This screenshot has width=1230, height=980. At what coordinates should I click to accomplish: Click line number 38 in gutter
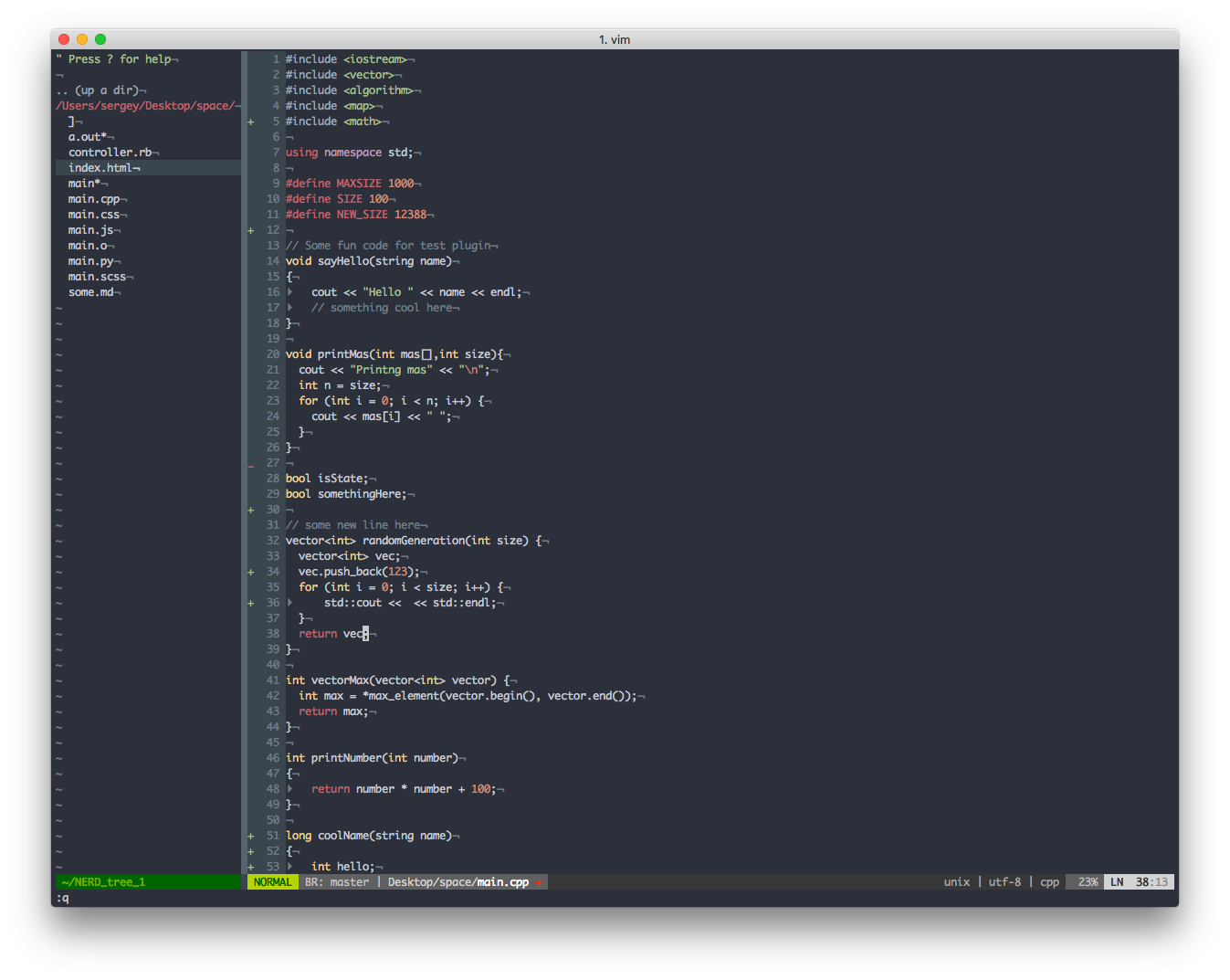273,634
